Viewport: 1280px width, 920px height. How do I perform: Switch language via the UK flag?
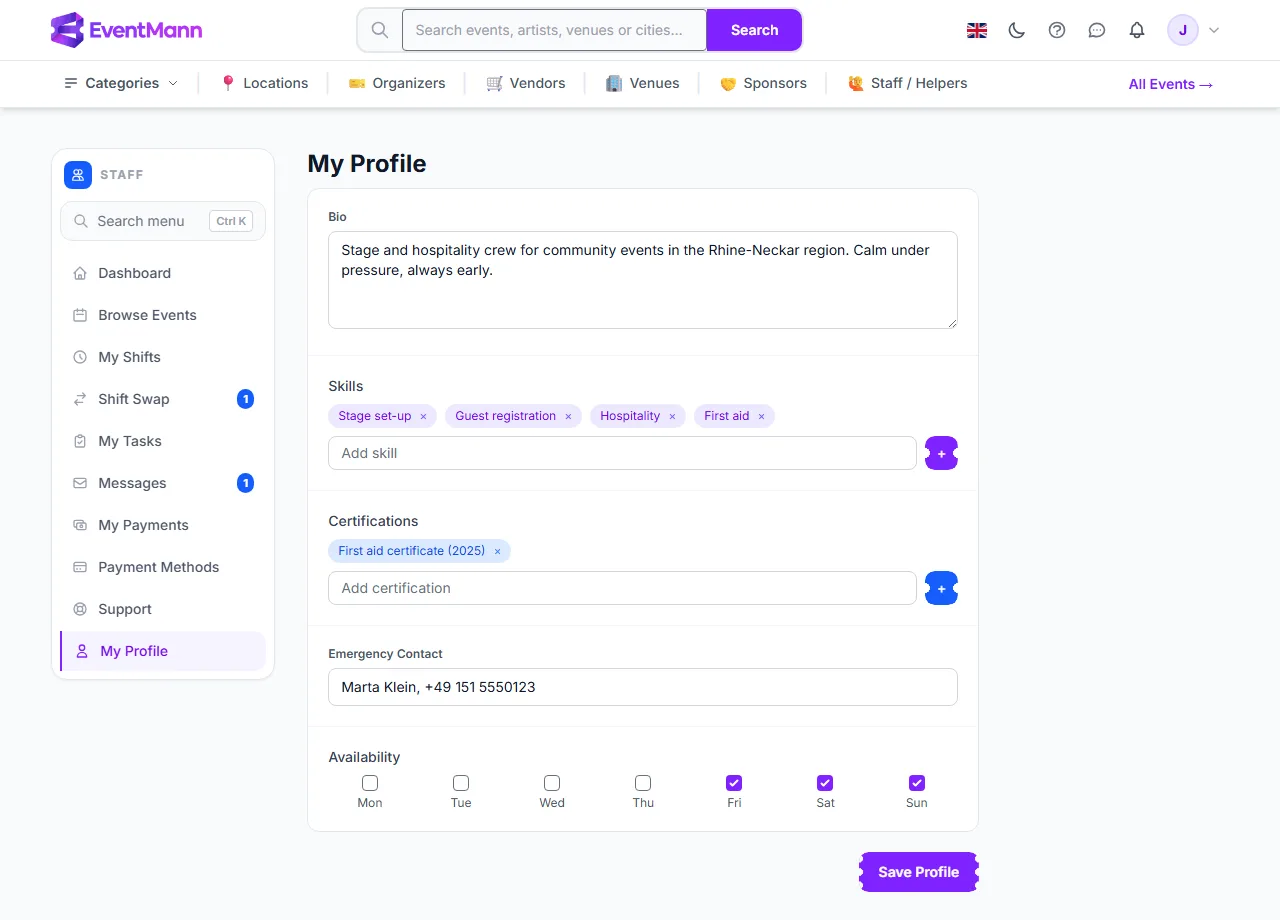tap(977, 30)
